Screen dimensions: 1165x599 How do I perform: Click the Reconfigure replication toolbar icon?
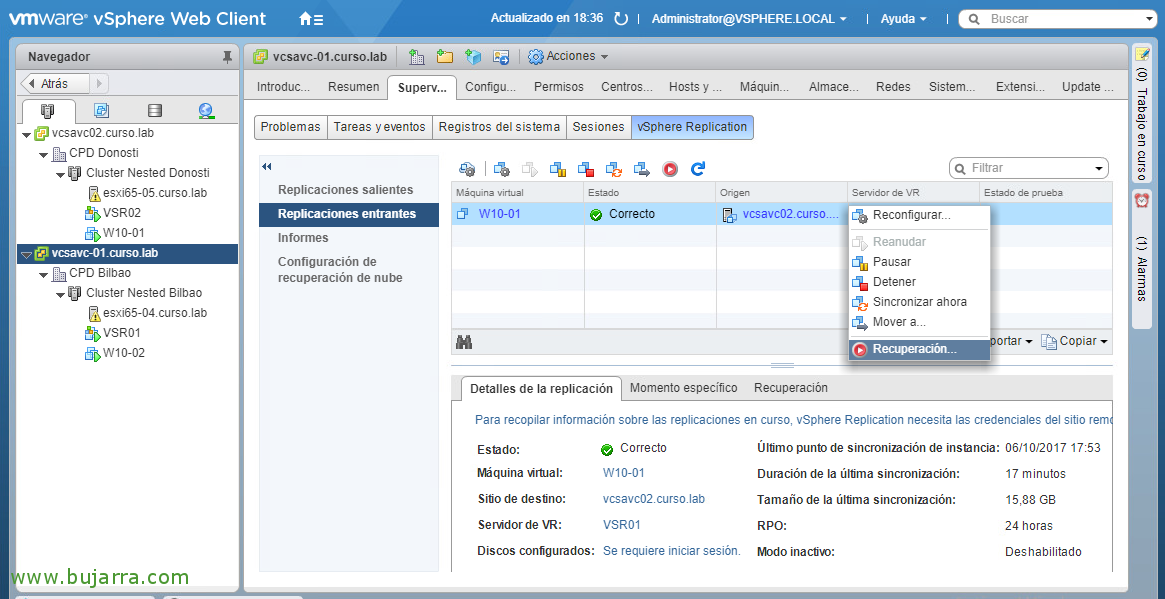coord(502,169)
